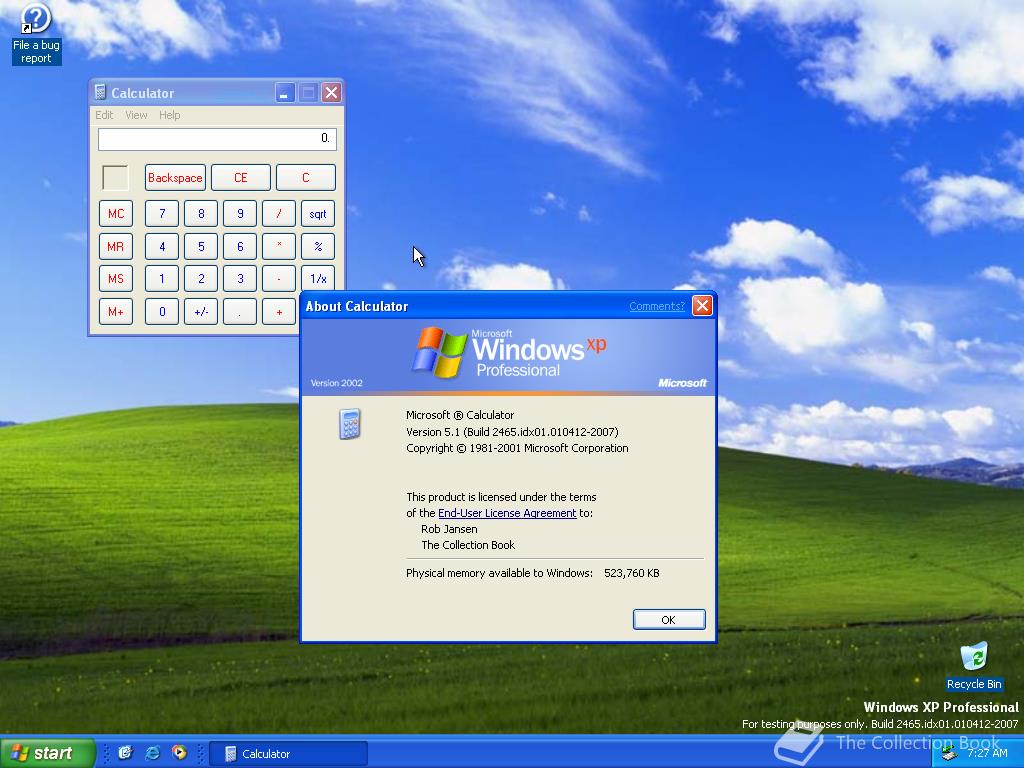Click the '523,760 KB' memory value

632,573
